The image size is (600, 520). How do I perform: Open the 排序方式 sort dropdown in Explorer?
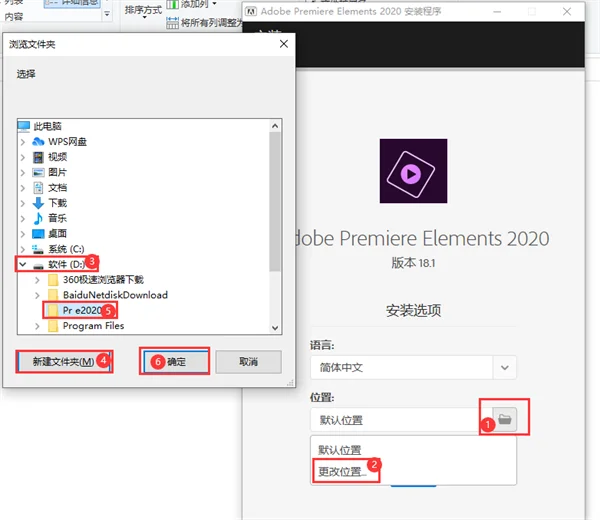tap(143, 11)
